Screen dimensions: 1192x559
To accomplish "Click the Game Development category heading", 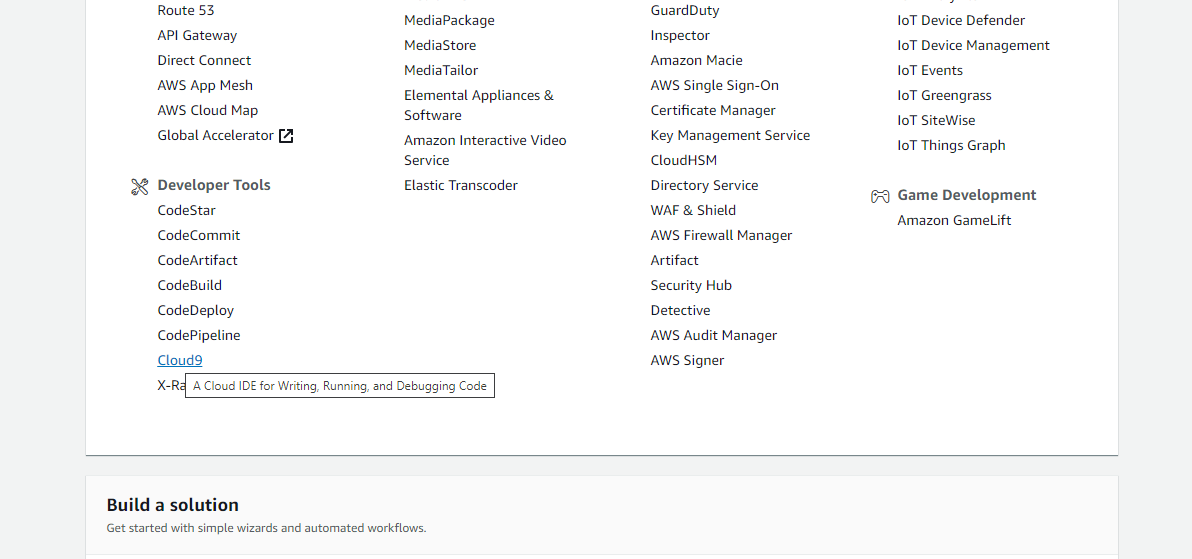I will point(966,195).
